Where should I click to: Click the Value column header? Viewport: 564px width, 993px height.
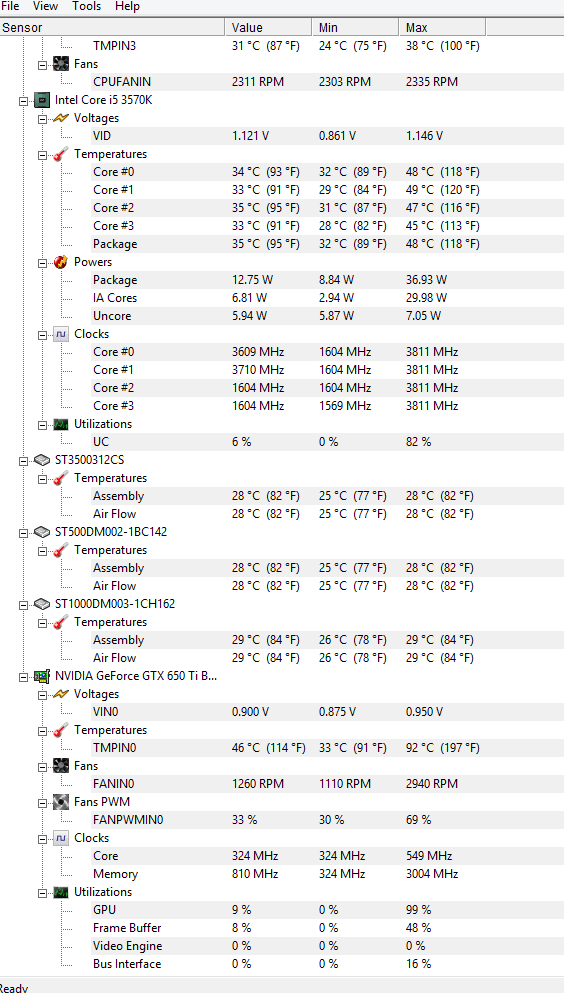[268, 27]
